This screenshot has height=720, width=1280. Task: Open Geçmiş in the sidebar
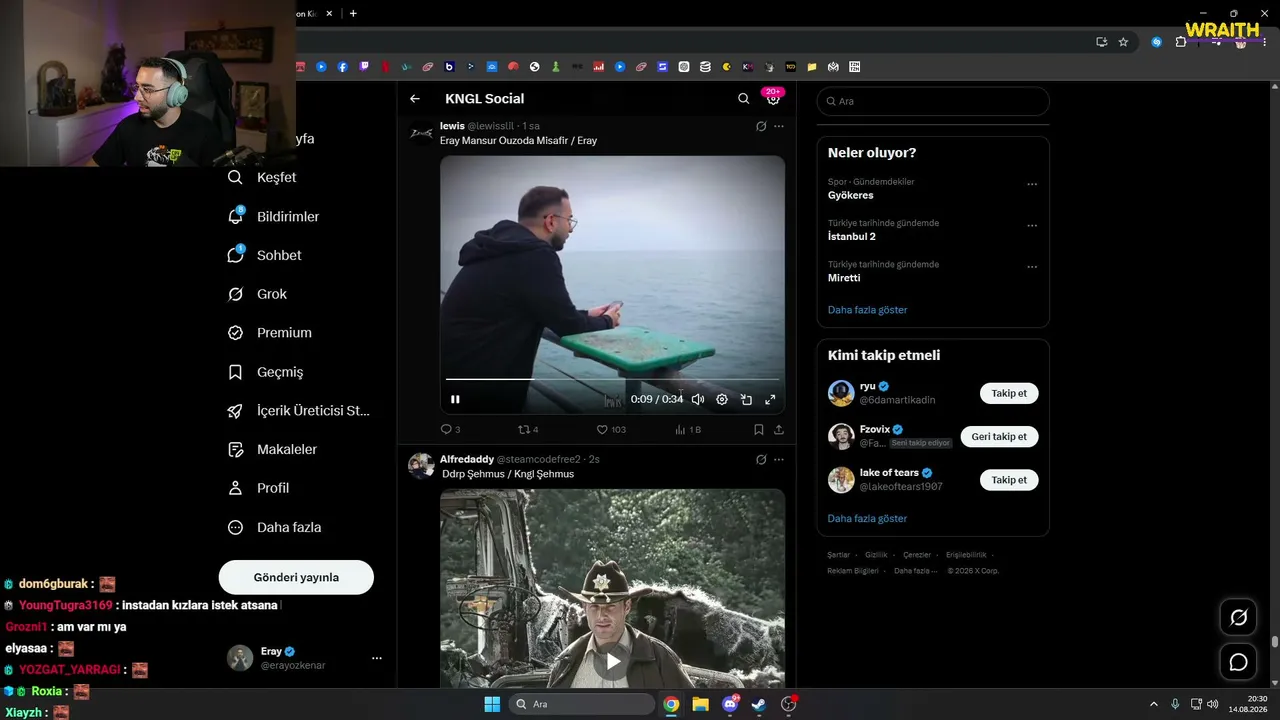tap(266, 372)
